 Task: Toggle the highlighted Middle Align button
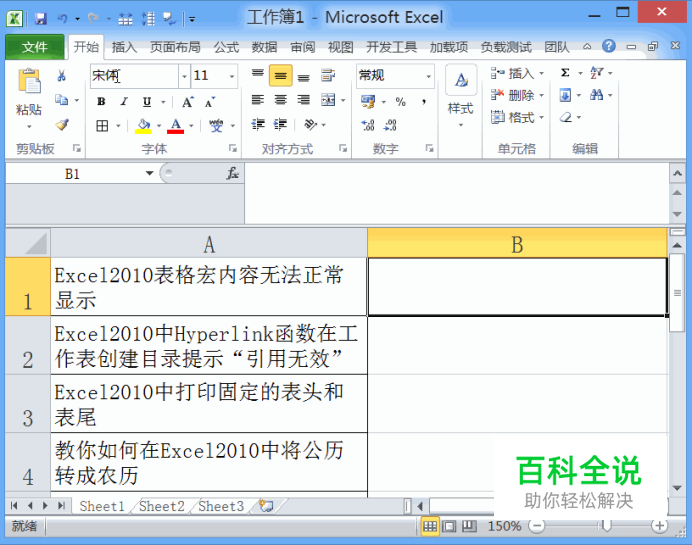coord(281,76)
